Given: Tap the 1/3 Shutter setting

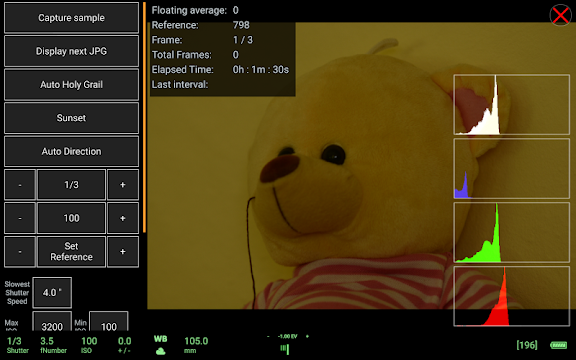Looking at the screenshot, I should (x=17, y=345).
